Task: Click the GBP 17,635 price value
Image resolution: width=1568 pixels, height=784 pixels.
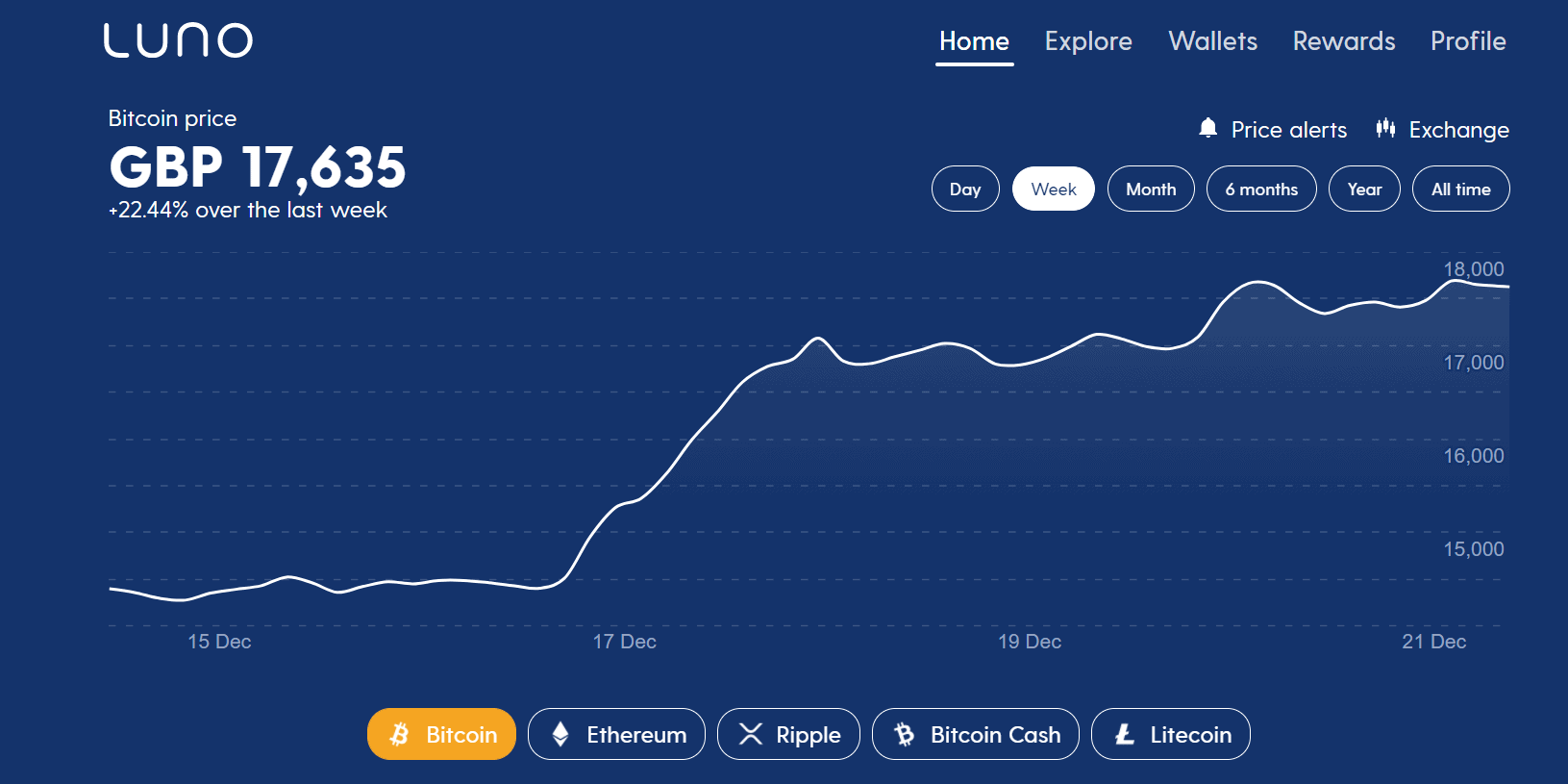Action: click(258, 167)
